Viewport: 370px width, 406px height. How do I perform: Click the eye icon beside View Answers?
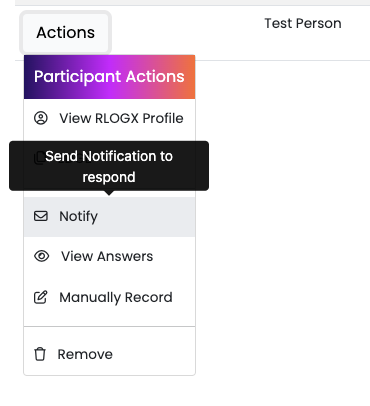(42, 256)
